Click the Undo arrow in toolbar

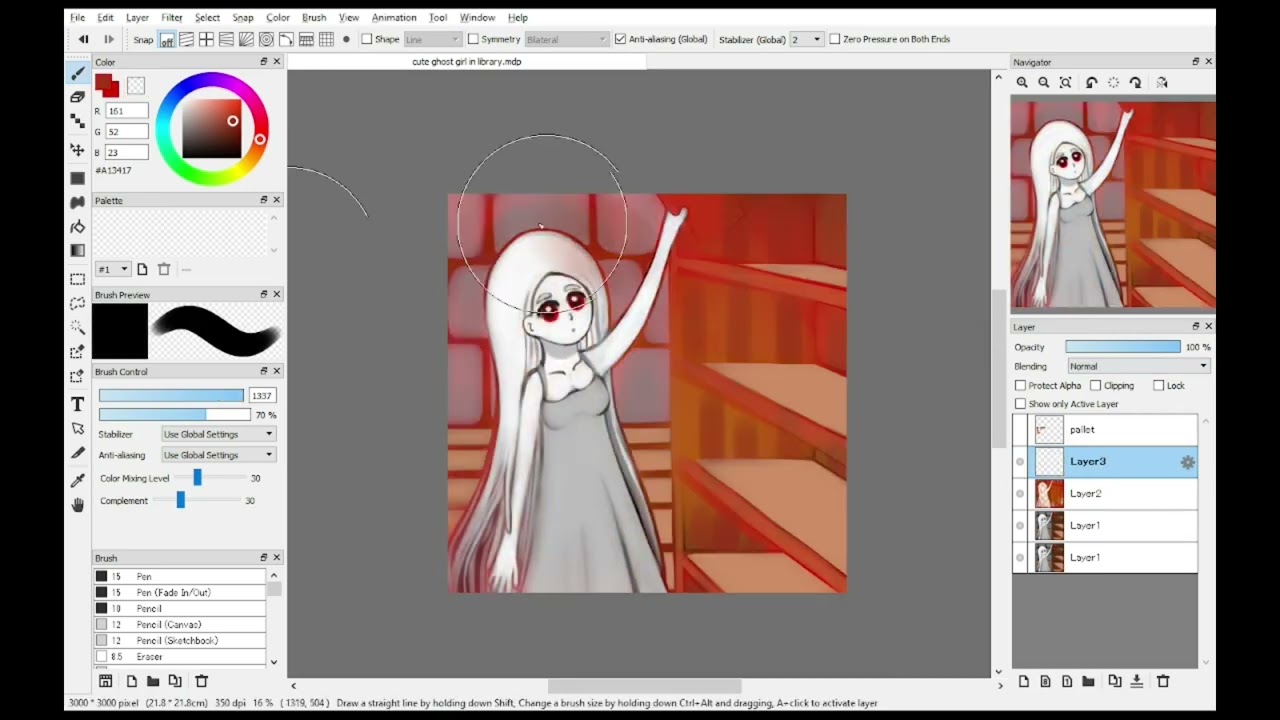point(84,39)
